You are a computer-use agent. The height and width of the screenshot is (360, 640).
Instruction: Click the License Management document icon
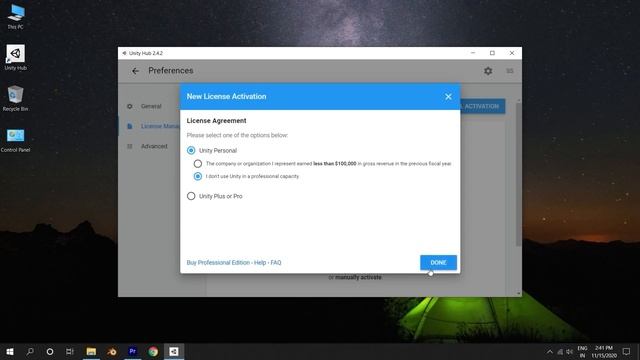click(130, 126)
